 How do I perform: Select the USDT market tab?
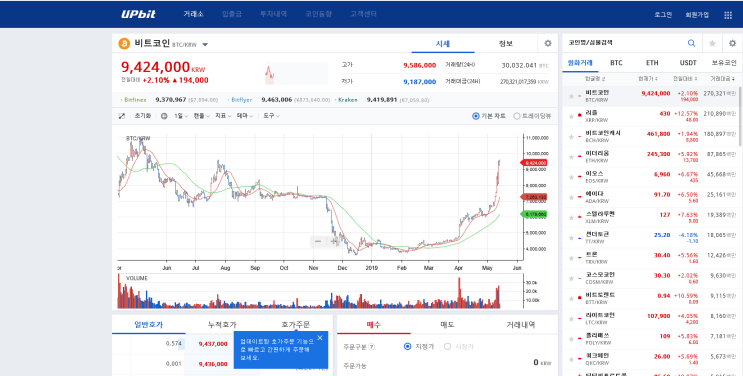[x=688, y=63]
